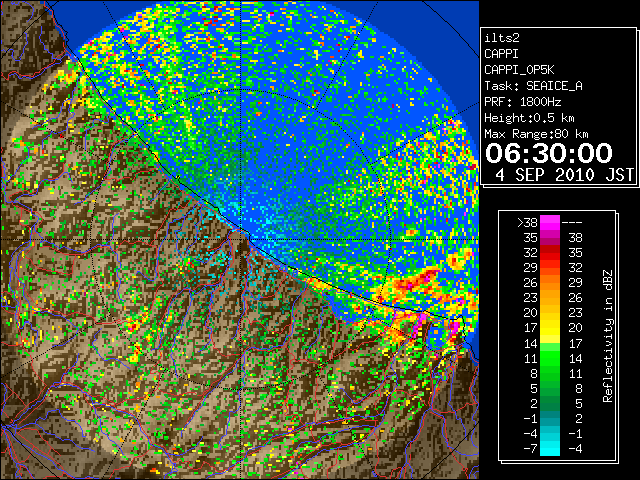Click the '>38' legend value label
This screenshot has height=480, width=640.
(x=527, y=223)
